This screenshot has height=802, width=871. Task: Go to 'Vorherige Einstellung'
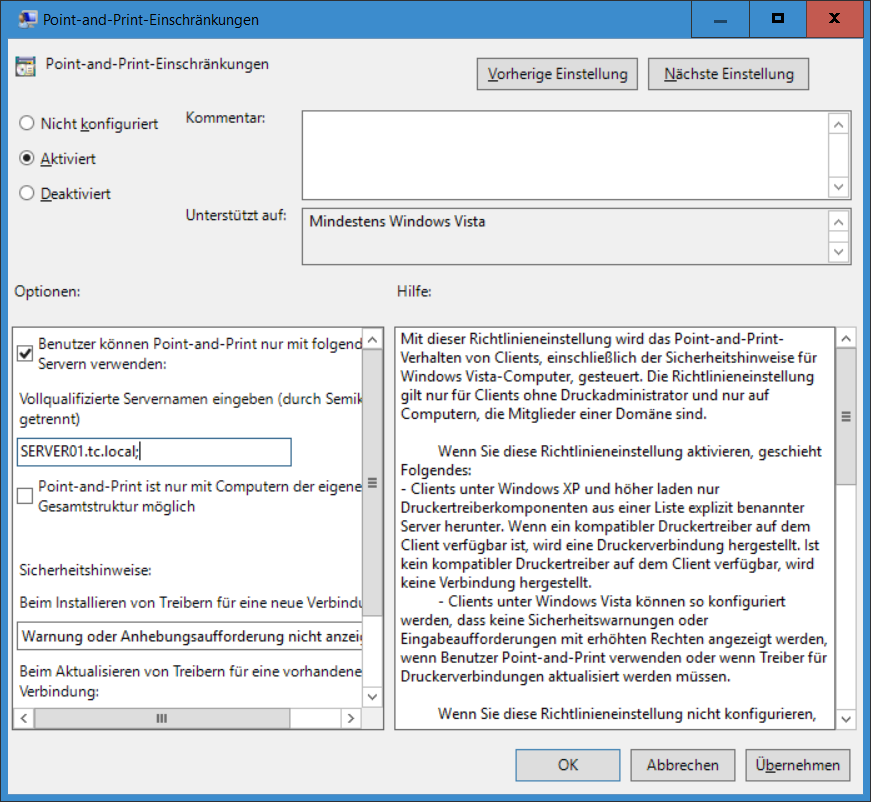[x=557, y=74]
